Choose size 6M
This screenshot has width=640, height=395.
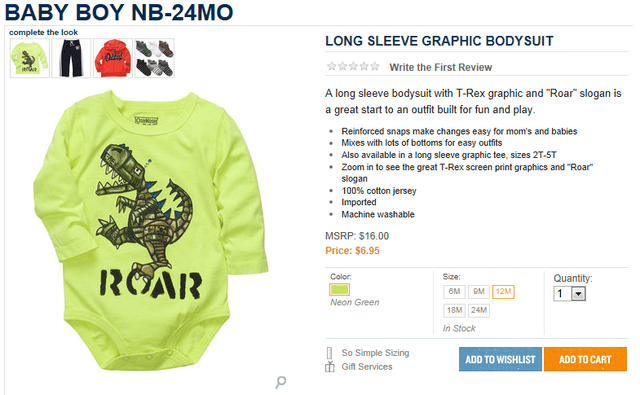[x=454, y=292]
